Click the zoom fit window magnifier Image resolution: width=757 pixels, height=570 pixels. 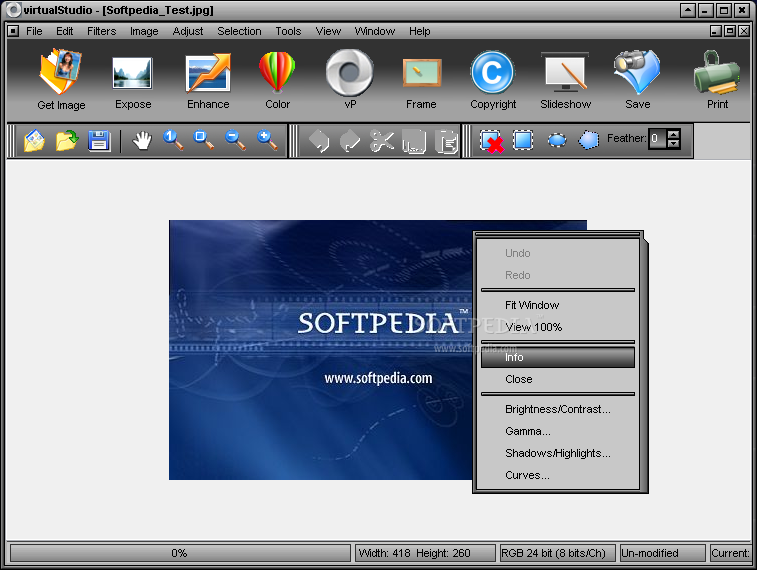click(x=203, y=140)
